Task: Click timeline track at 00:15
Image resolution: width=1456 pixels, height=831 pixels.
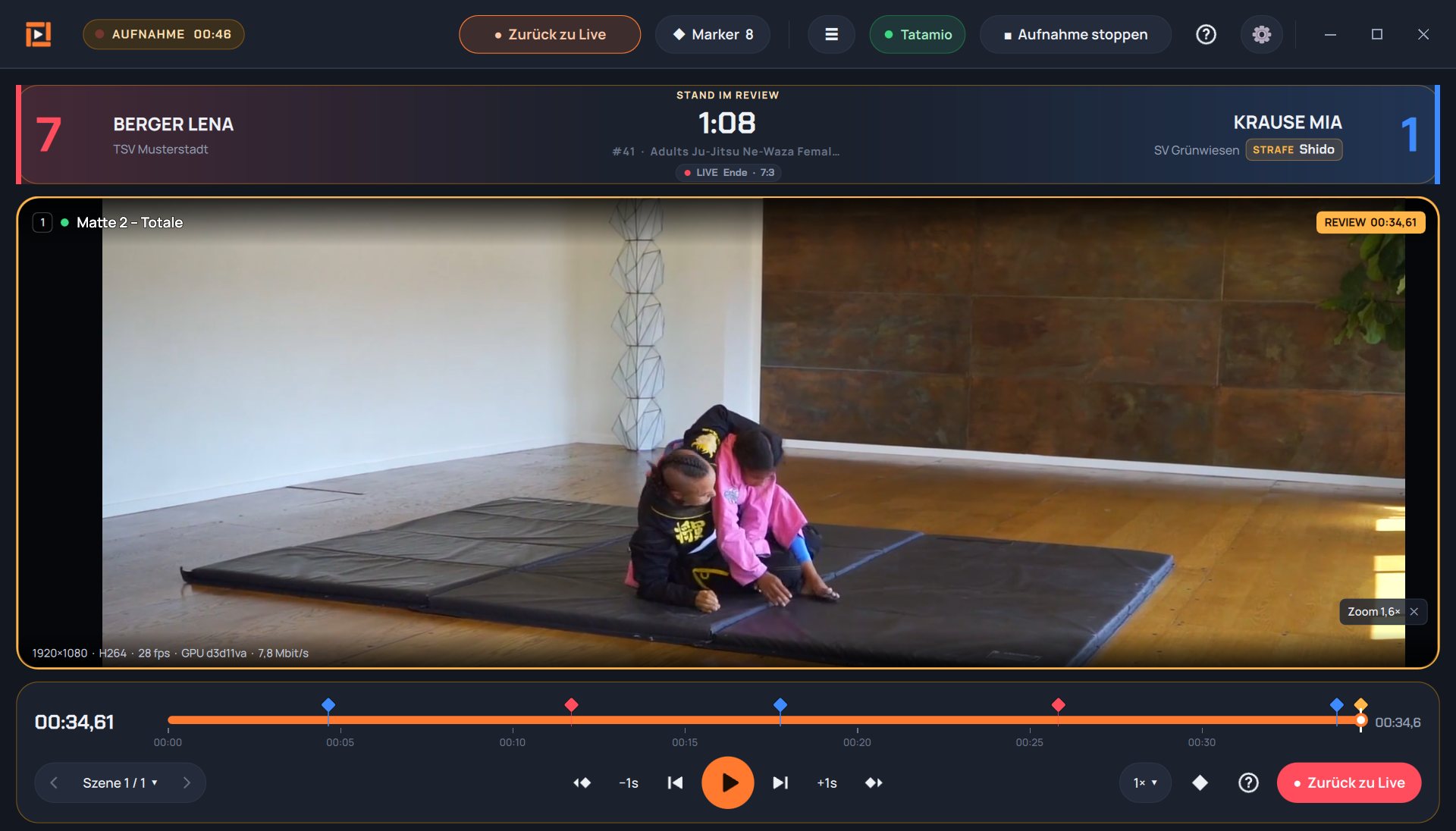Action: tap(685, 720)
